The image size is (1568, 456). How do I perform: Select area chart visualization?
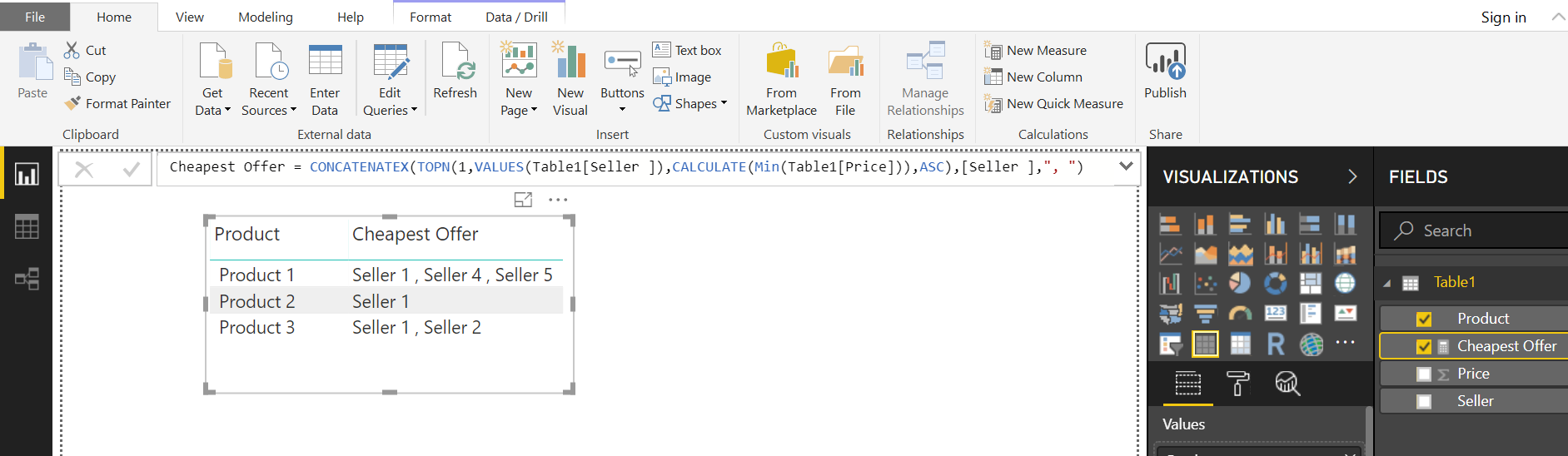tap(1205, 254)
